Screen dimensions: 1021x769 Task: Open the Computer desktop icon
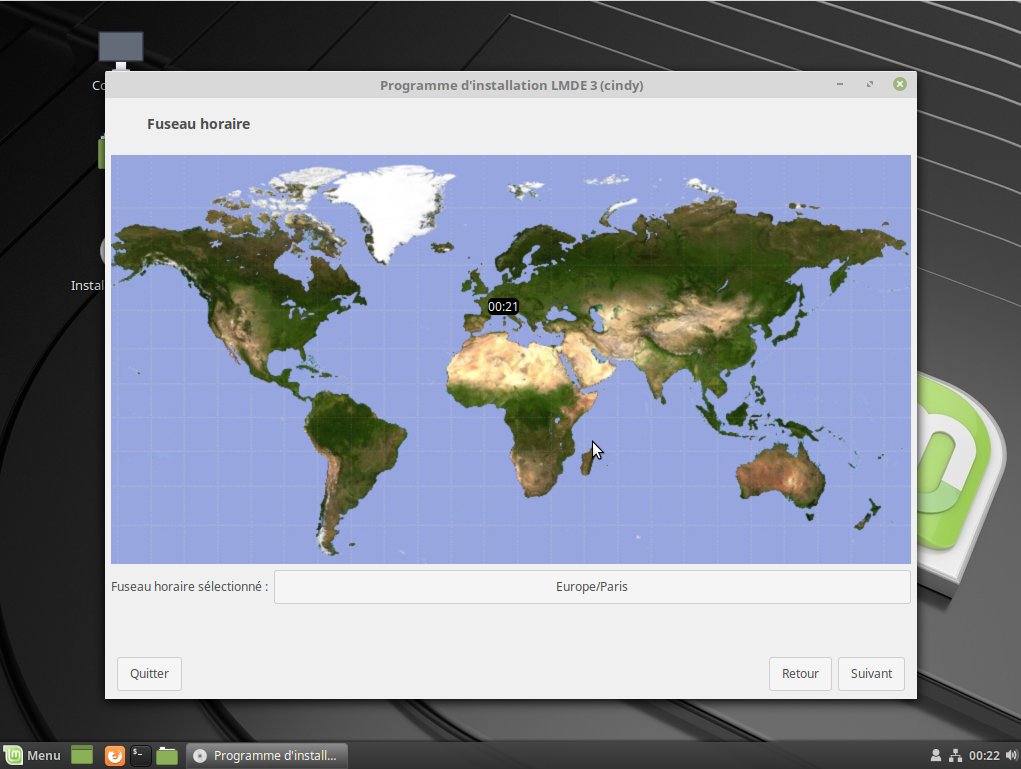pyautogui.click(x=120, y=50)
